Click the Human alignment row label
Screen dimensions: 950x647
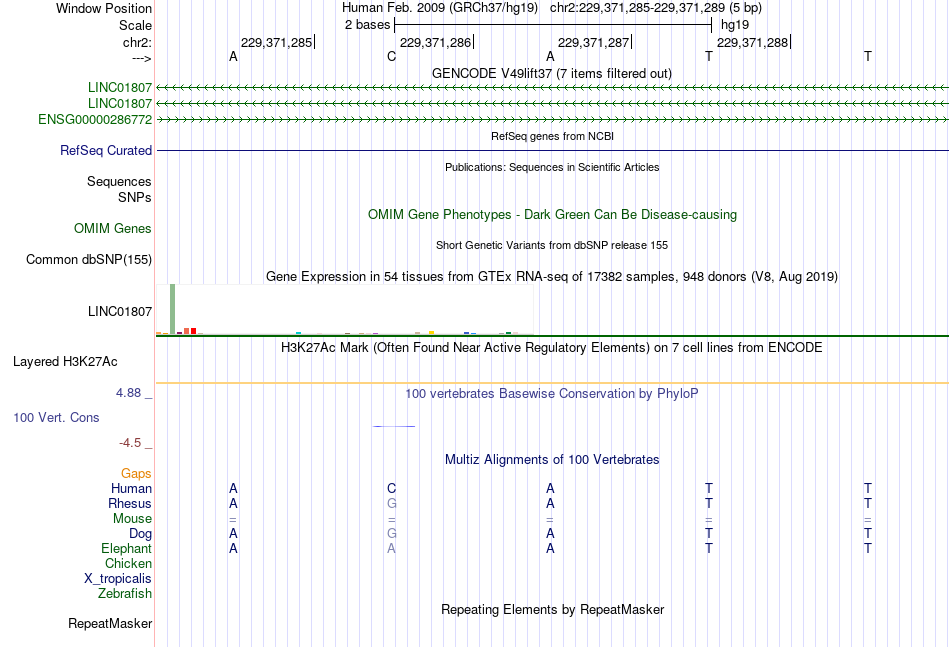[131, 488]
